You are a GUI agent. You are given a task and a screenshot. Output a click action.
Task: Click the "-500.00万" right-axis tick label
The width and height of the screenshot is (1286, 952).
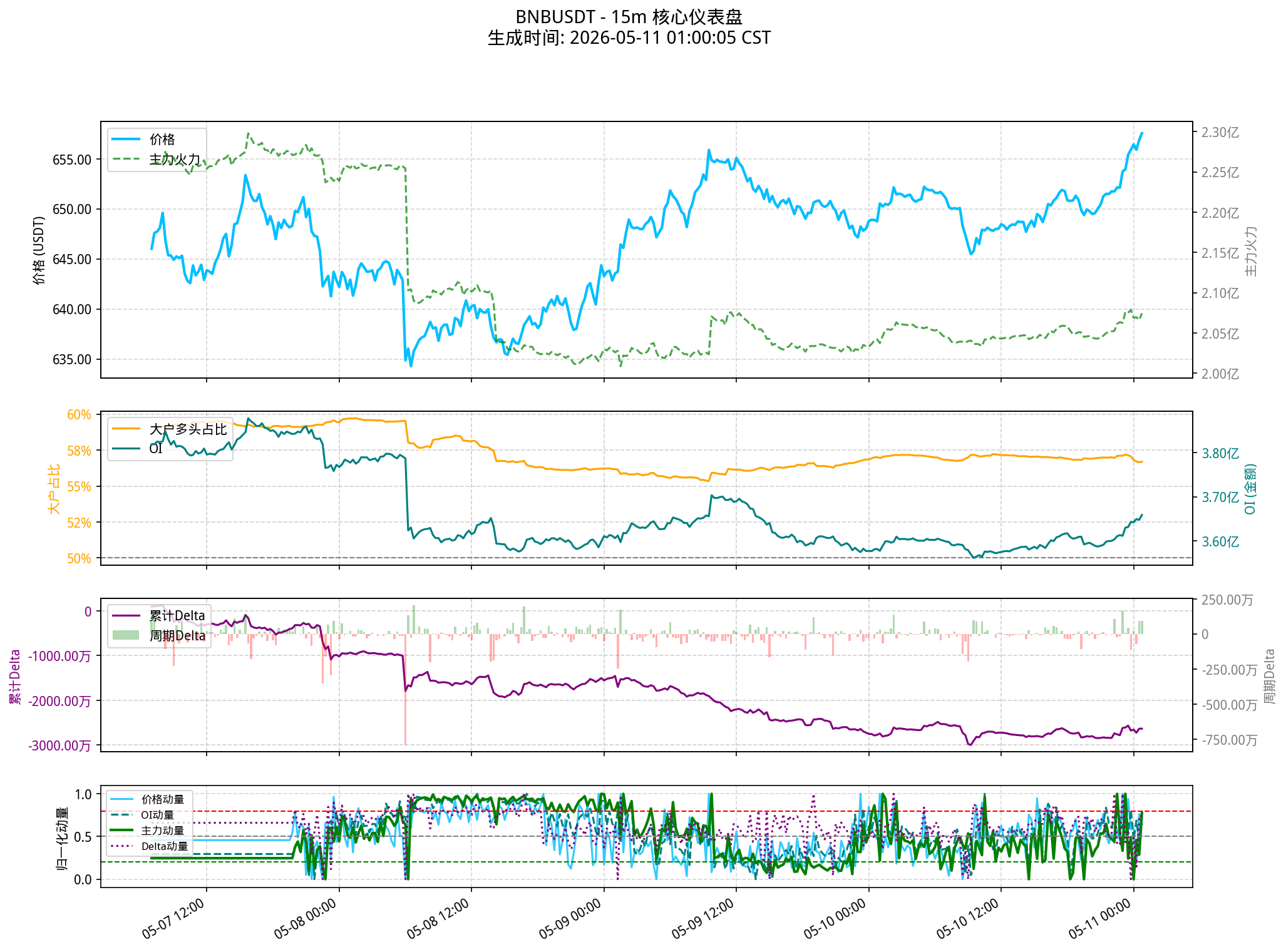(x=1230, y=705)
